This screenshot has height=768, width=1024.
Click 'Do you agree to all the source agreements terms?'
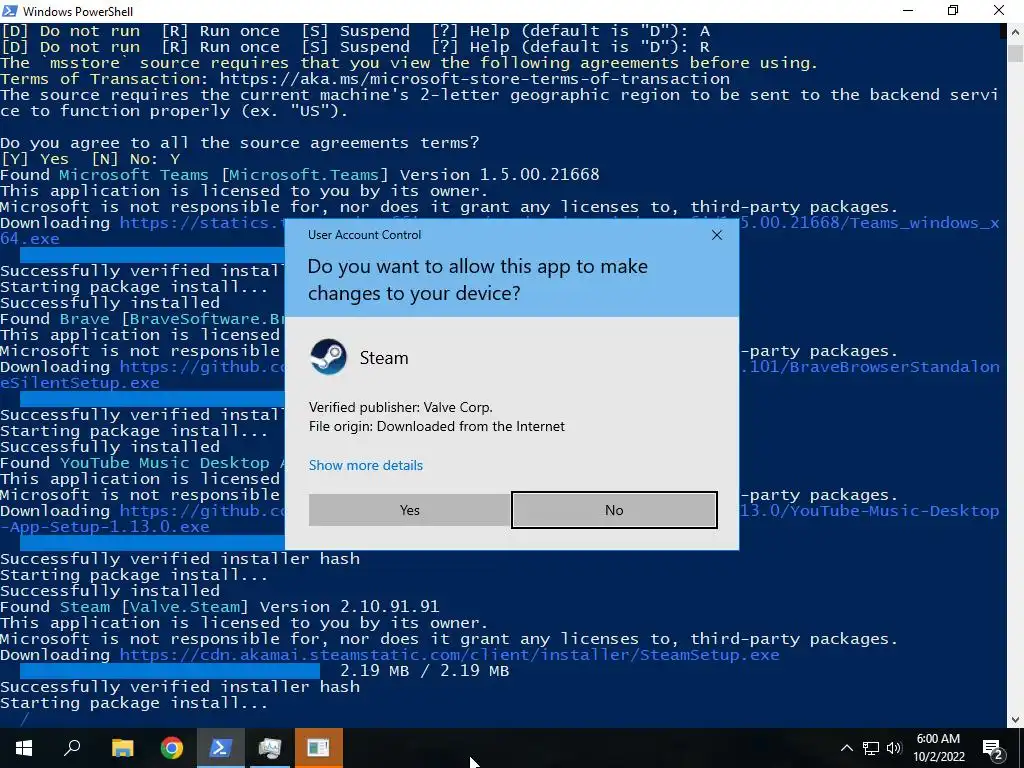[x=240, y=142]
